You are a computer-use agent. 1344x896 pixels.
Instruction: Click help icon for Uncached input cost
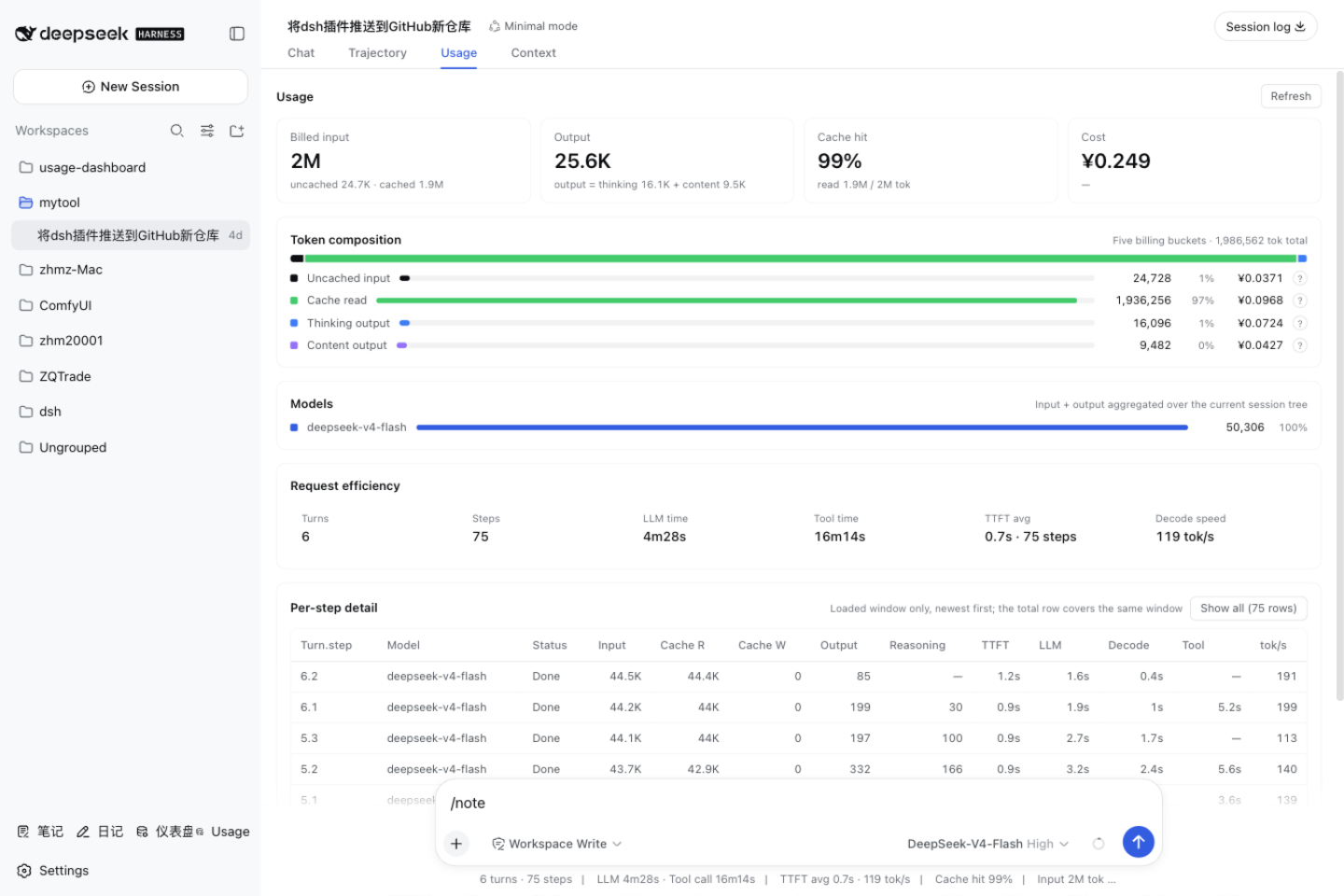pyautogui.click(x=1300, y=278)
